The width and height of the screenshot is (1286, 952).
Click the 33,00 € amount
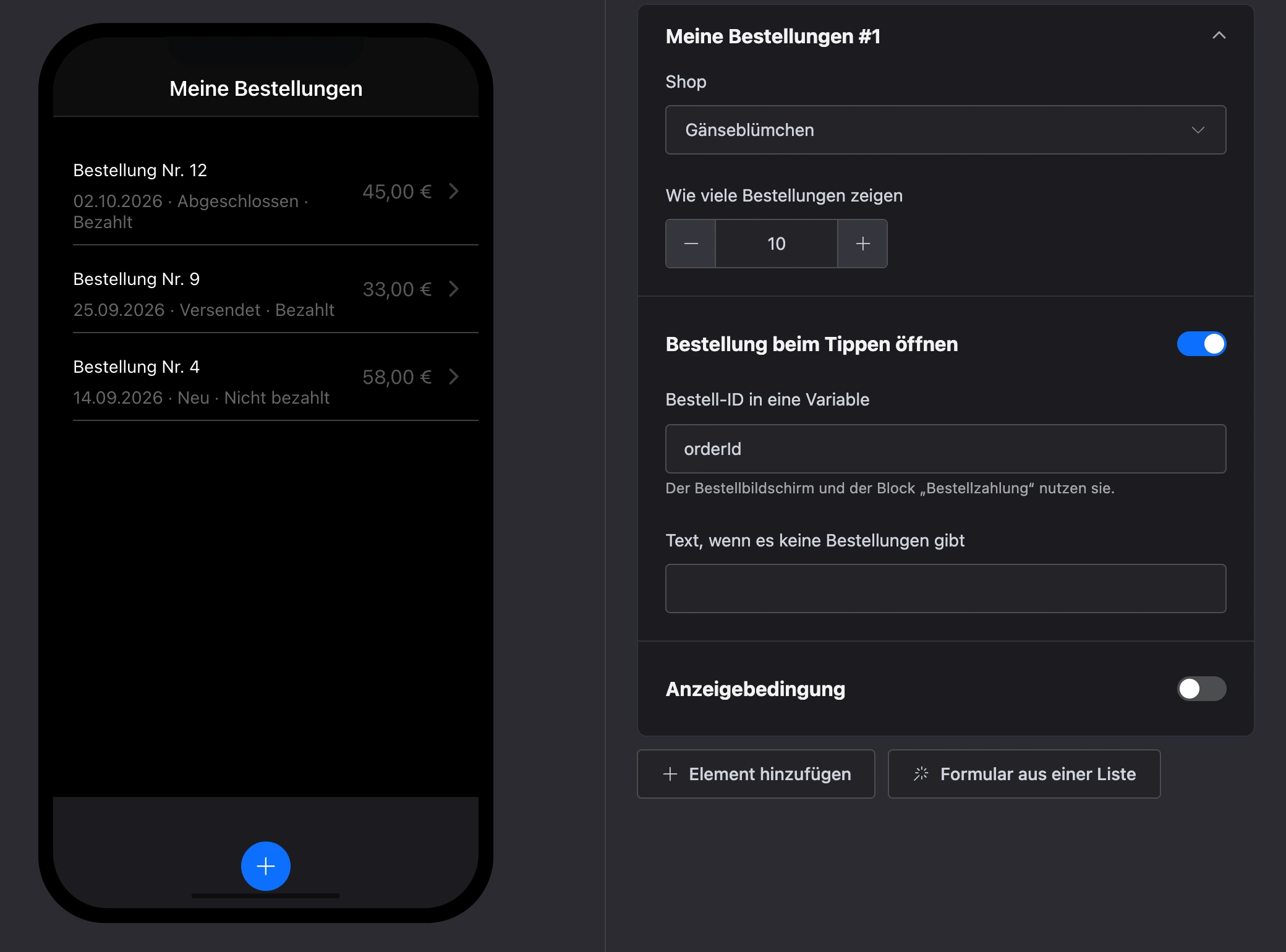[x=397, y=289]
